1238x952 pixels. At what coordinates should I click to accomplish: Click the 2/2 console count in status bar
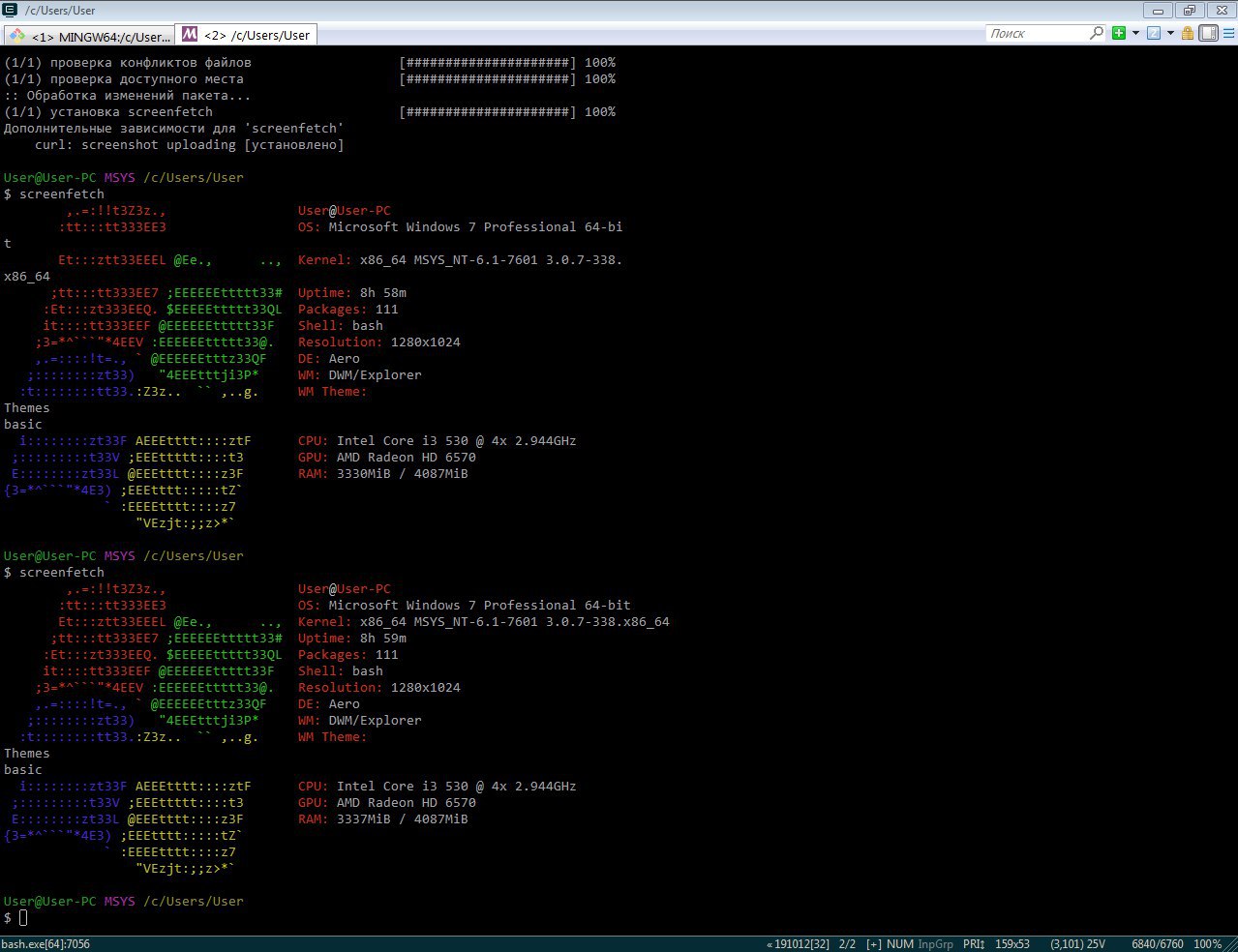coord(847,944)
